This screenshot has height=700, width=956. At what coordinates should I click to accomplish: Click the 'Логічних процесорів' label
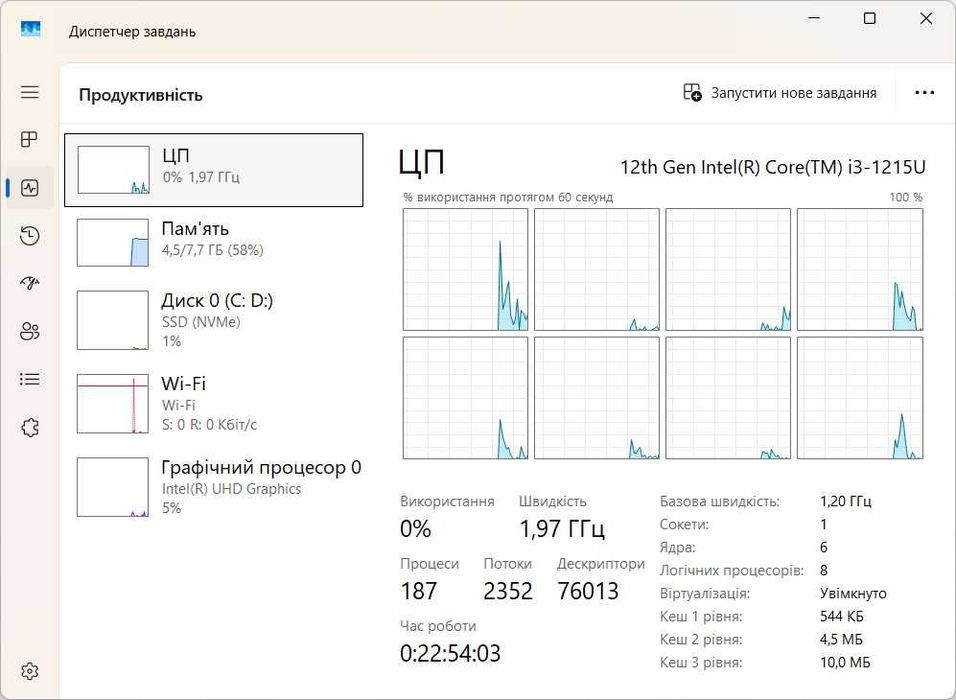731,571
